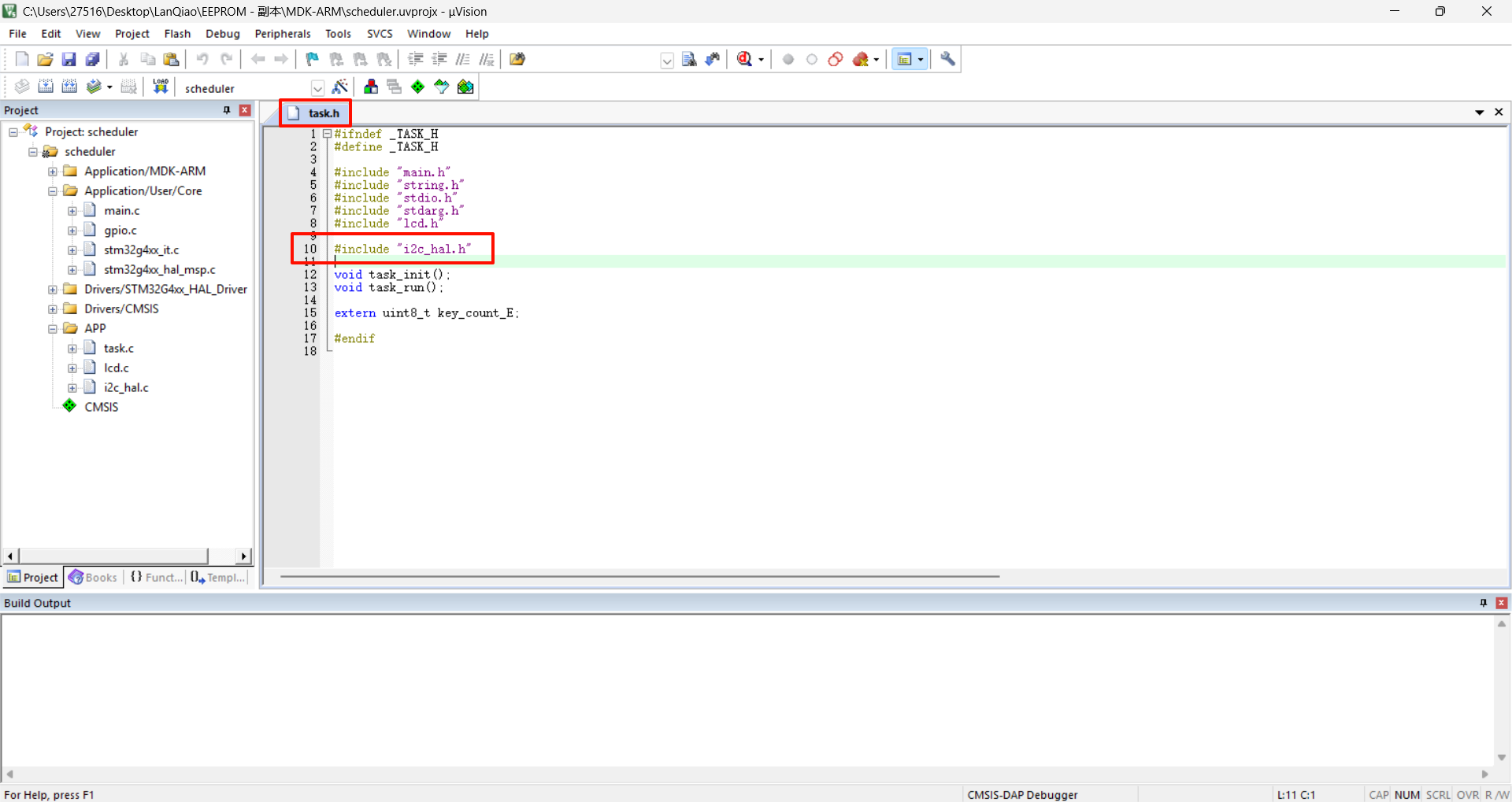Open the scheduler target dropdown

point(317,88)
